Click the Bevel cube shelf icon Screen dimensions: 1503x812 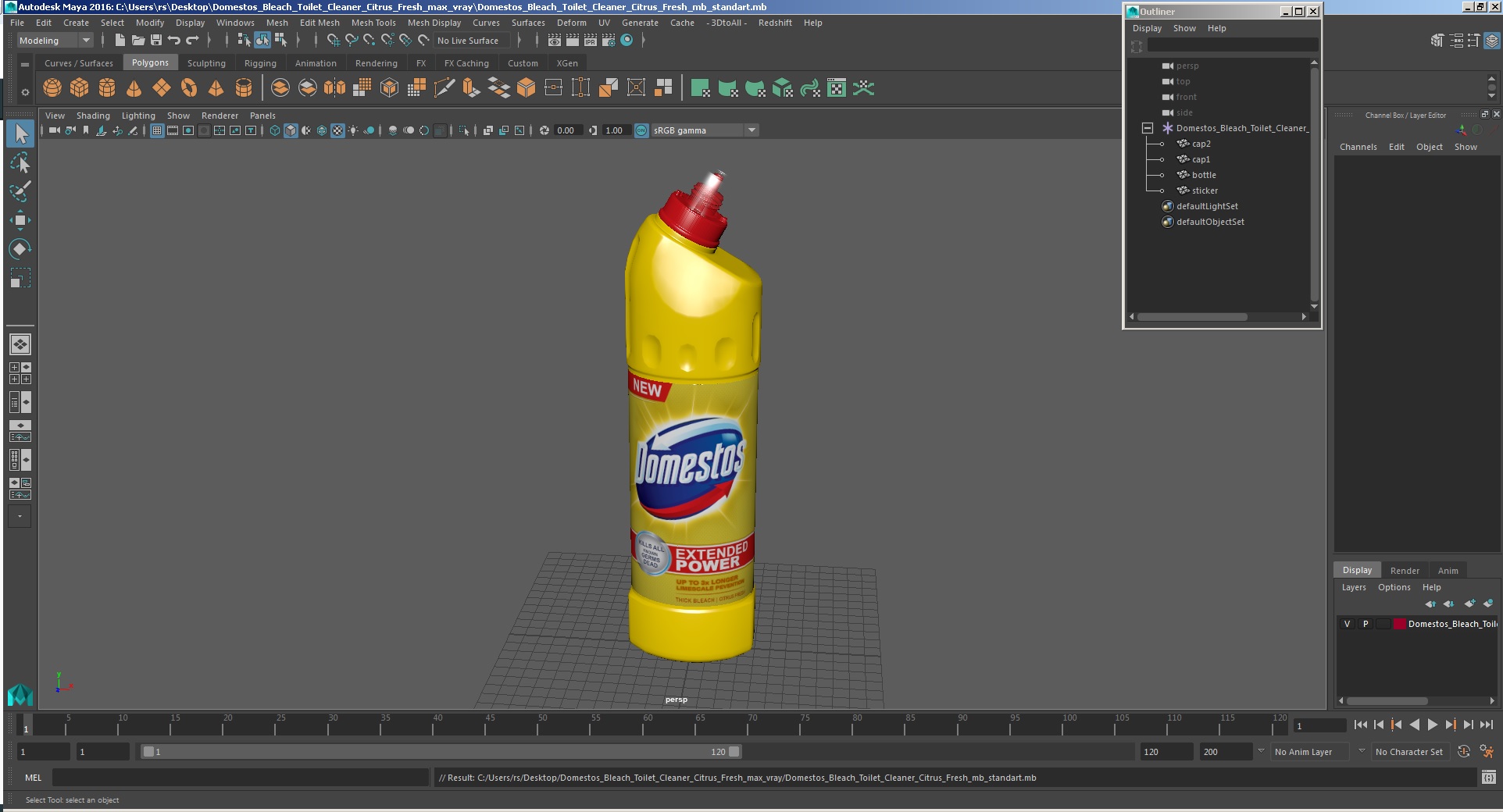[527, 88]
